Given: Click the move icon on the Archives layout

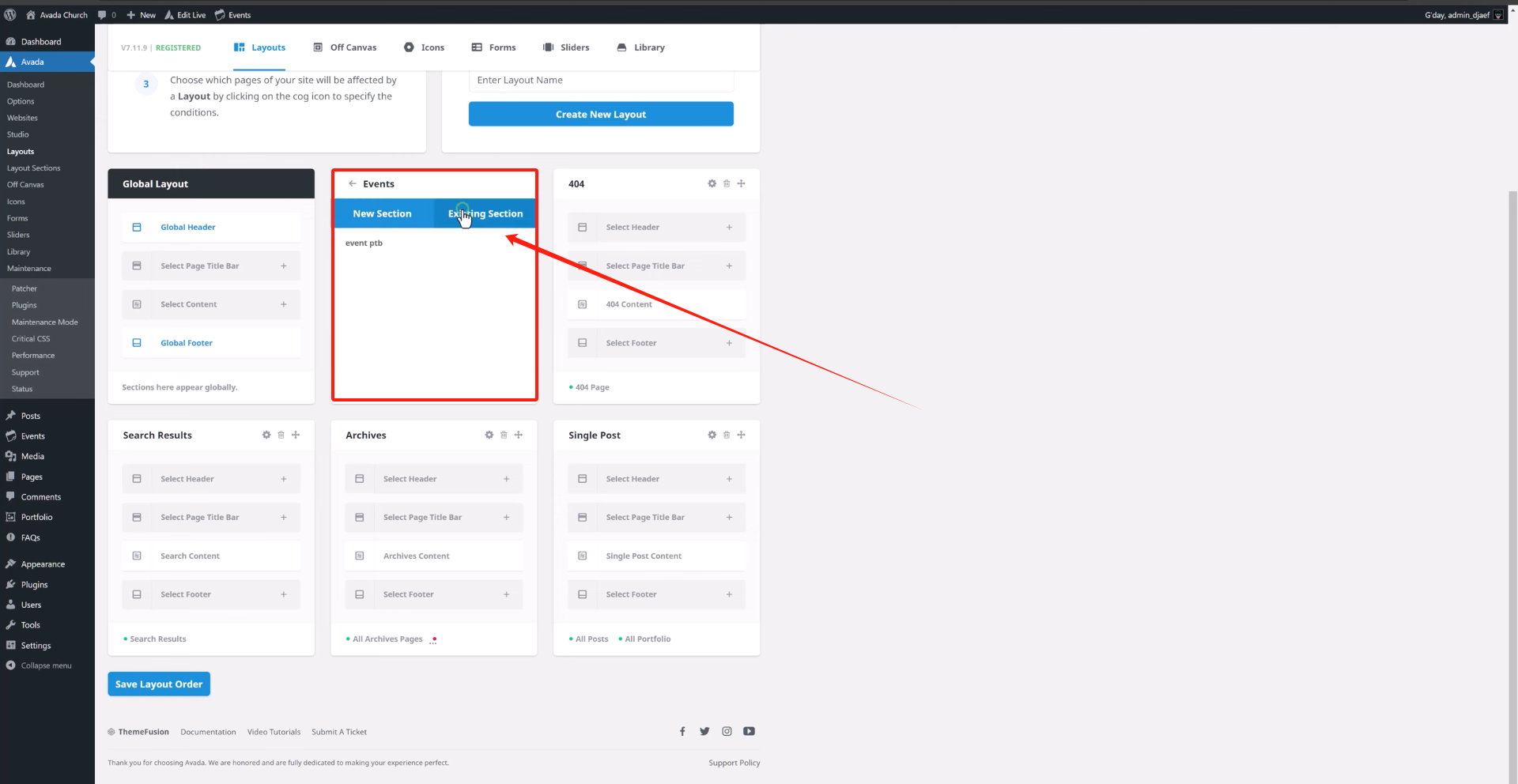Looking at the screenshot, I should 519,435.
